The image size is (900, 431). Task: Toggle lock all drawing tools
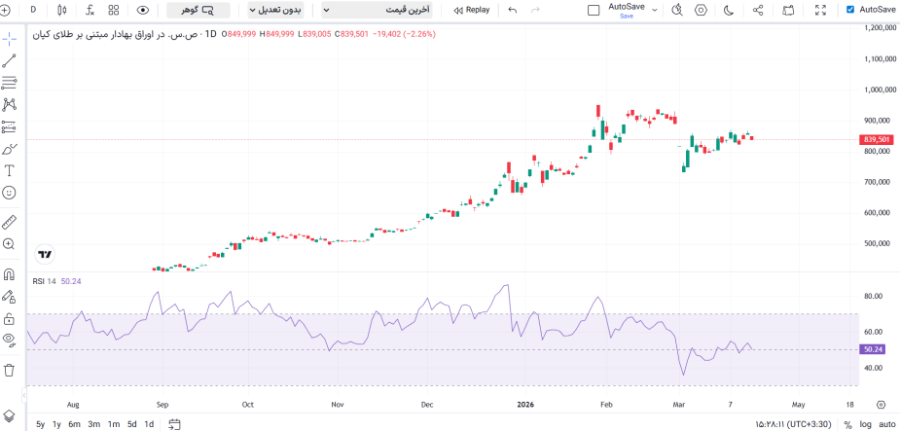tap(9, 318)
